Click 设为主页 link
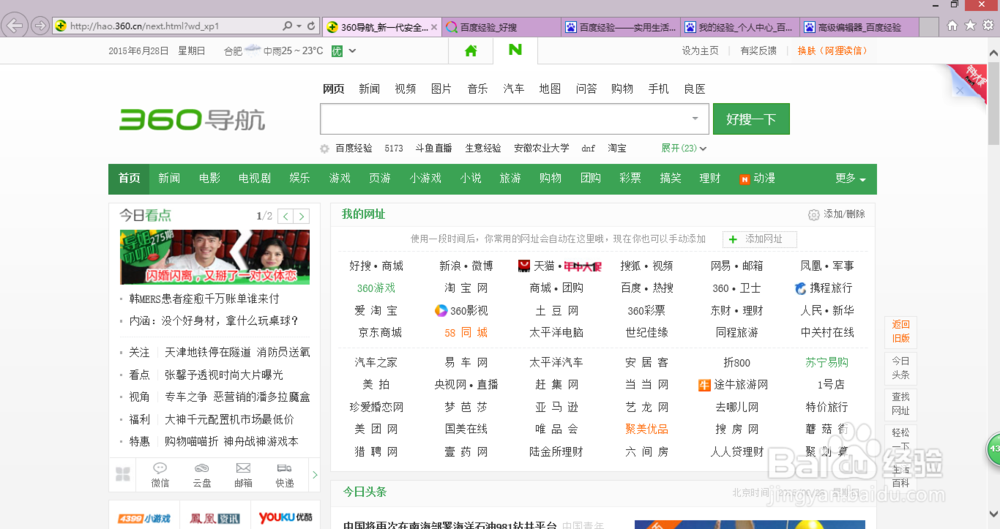This screenshot has height=529, width=1000. [x=700, y=51]
